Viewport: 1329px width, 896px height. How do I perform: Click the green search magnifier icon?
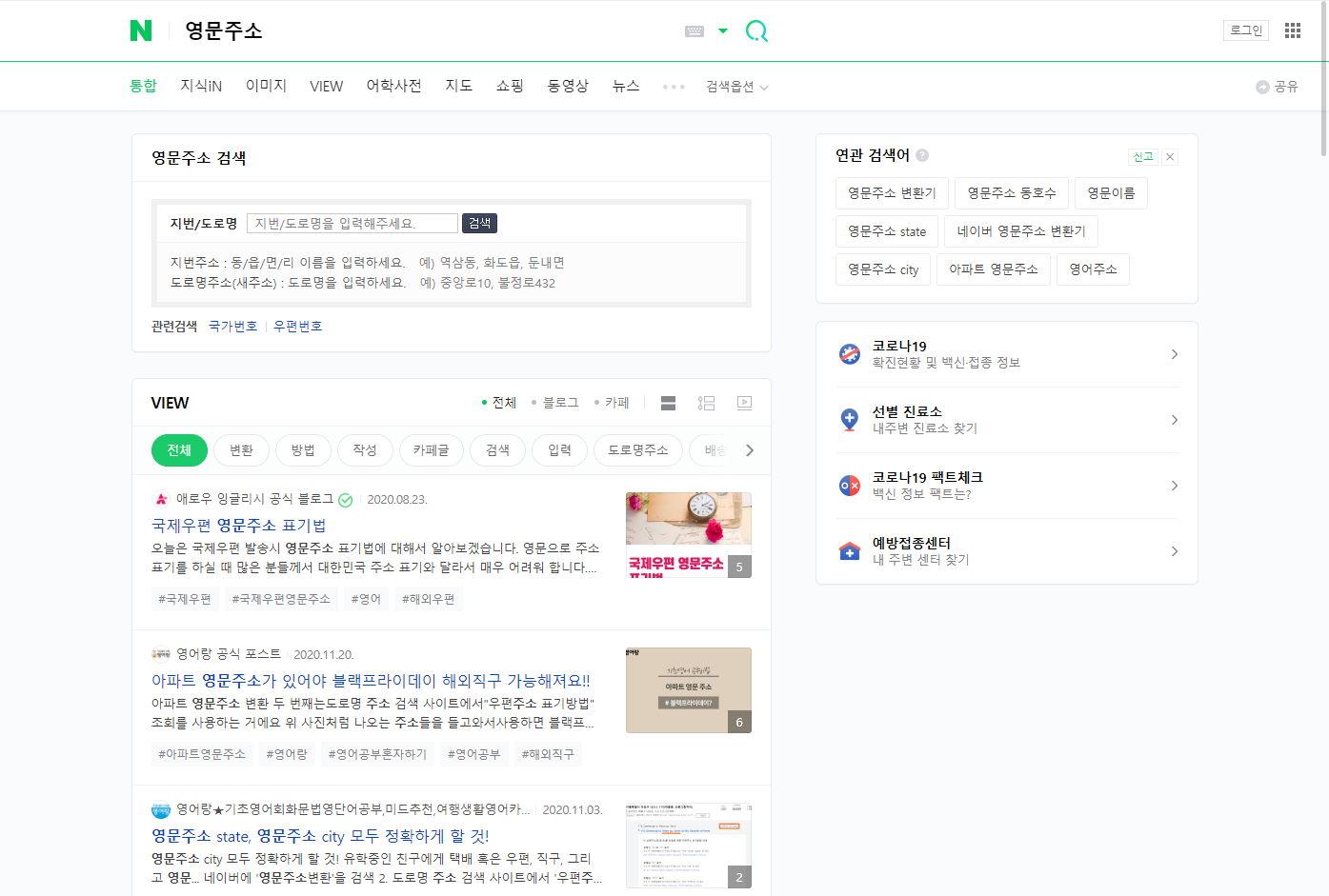[756, 31]
